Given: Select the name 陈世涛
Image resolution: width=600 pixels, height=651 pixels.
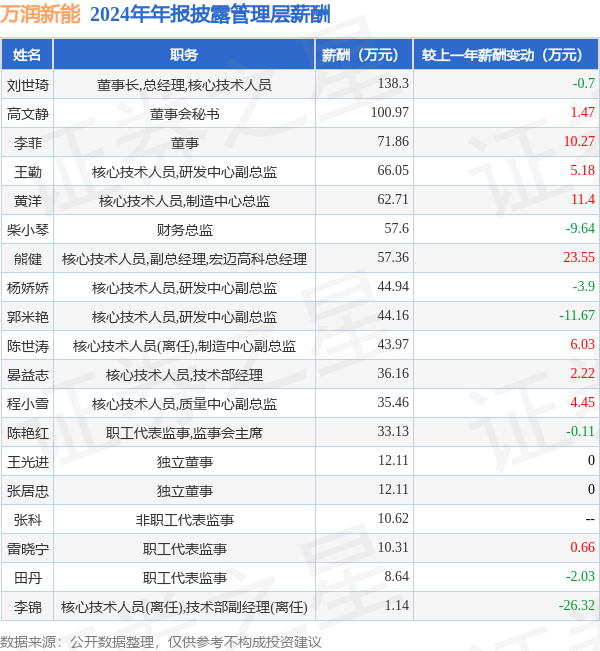Looking at the screenshot, I should coord(28,346).
